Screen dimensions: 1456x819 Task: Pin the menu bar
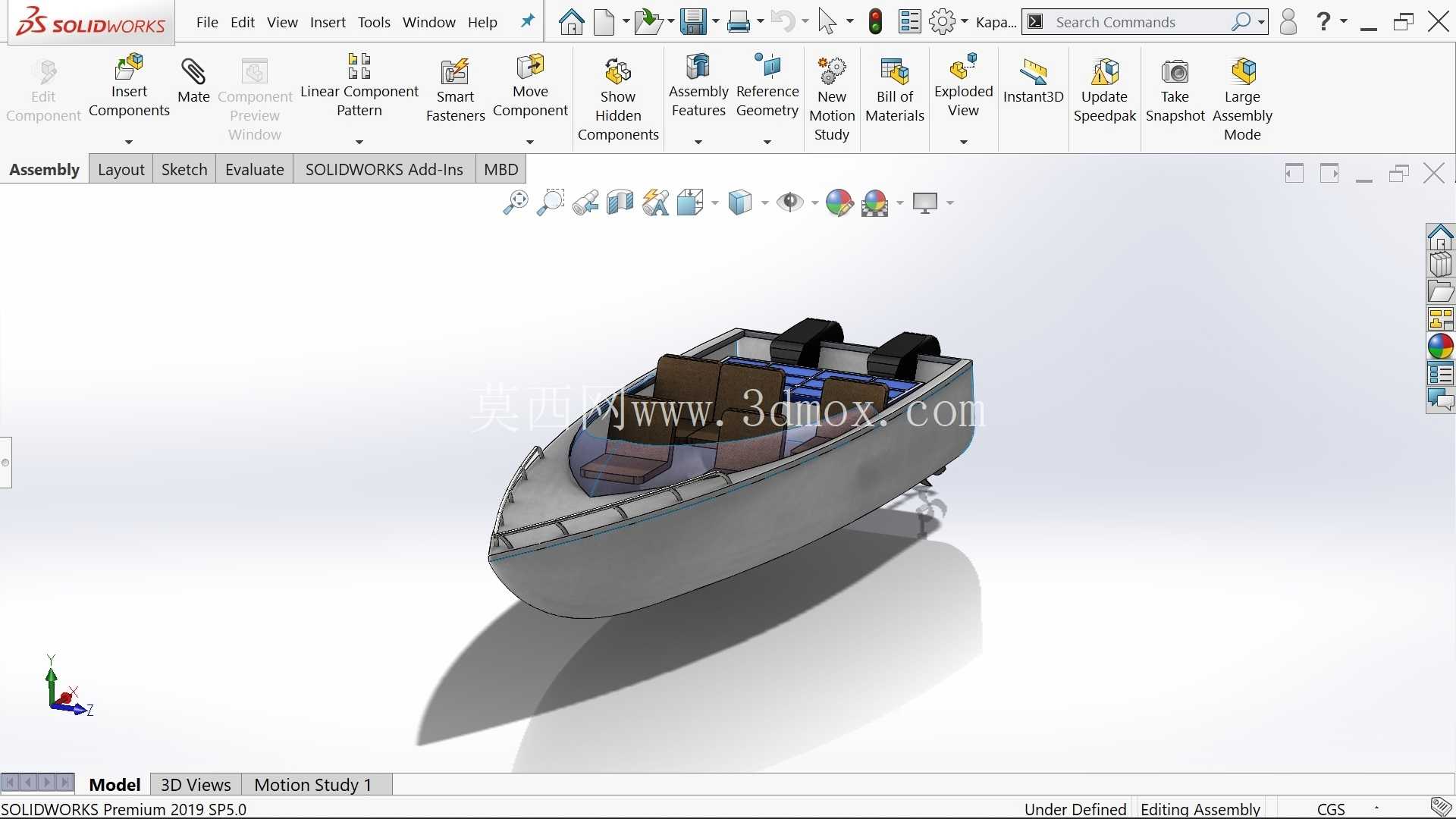pyautogui.click(x=528, y=21)
